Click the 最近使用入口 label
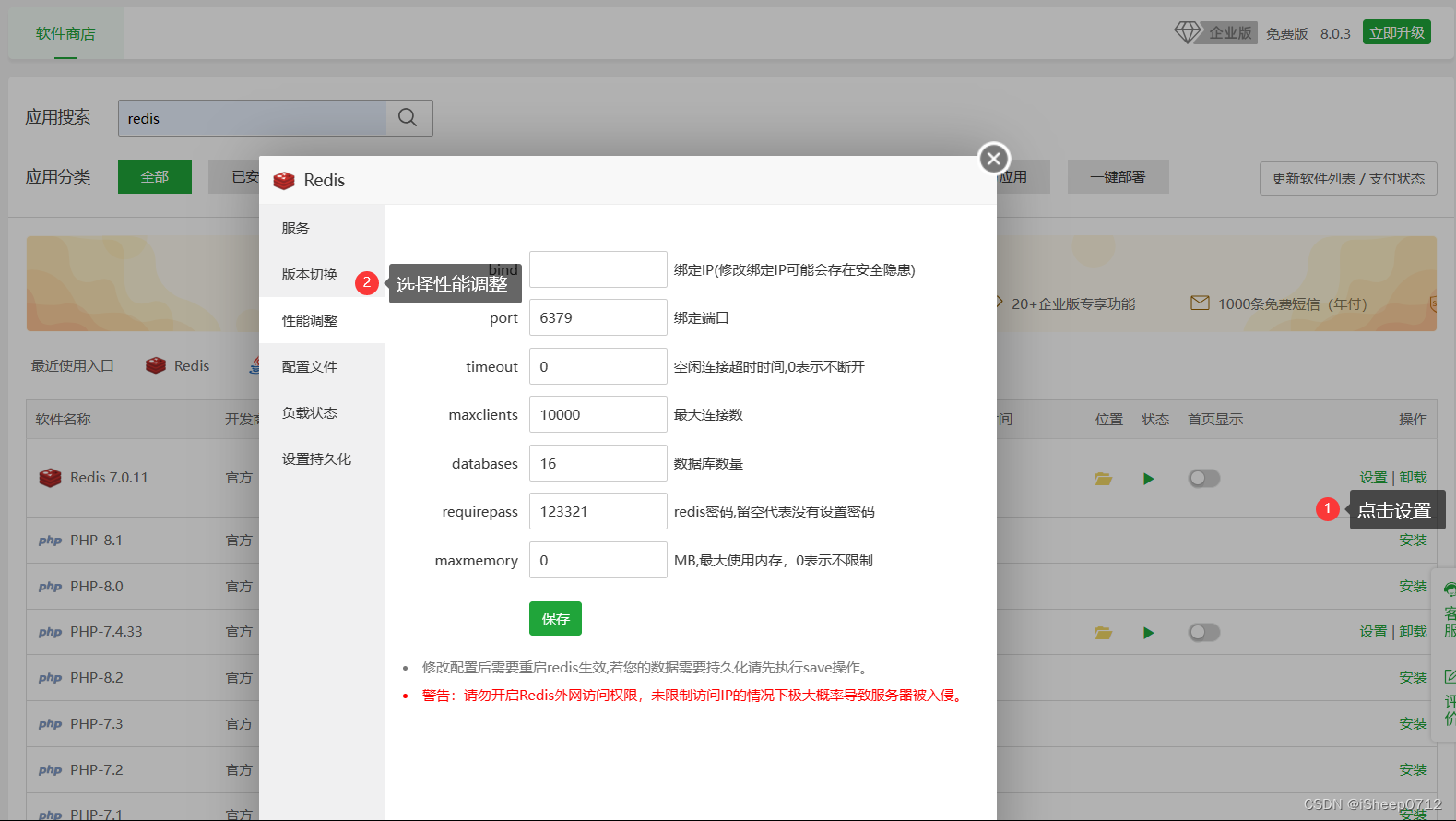The image size is (1456, 821). [x=73, y=366]
